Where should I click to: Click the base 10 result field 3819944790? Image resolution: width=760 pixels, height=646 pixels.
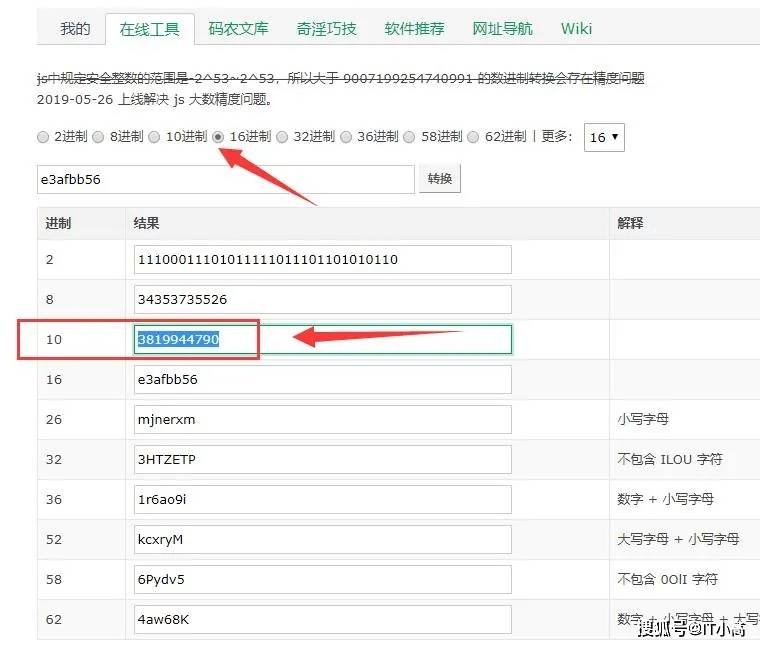tap(322, 339)
